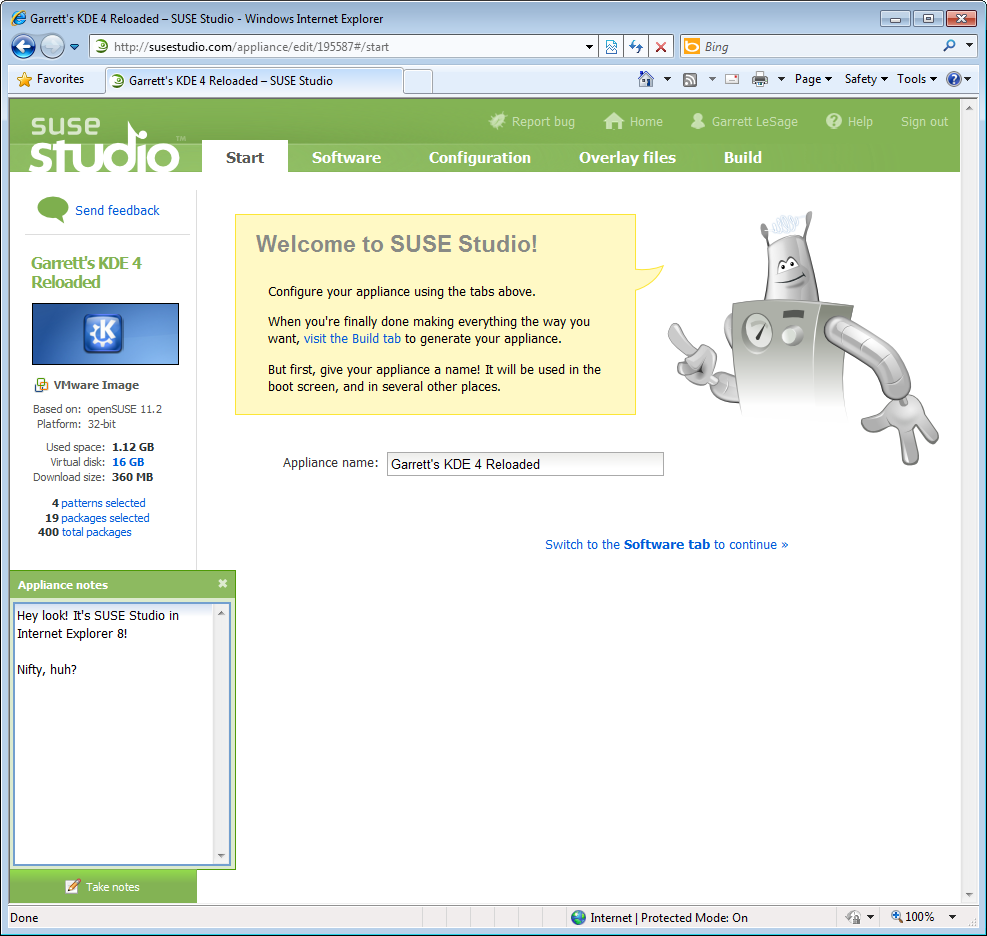The width and height of the screenshot is (987, 936).
Task: Click the Garrett's KDE 4 Reloaded sidebar title
Action: tap(87, 272)
